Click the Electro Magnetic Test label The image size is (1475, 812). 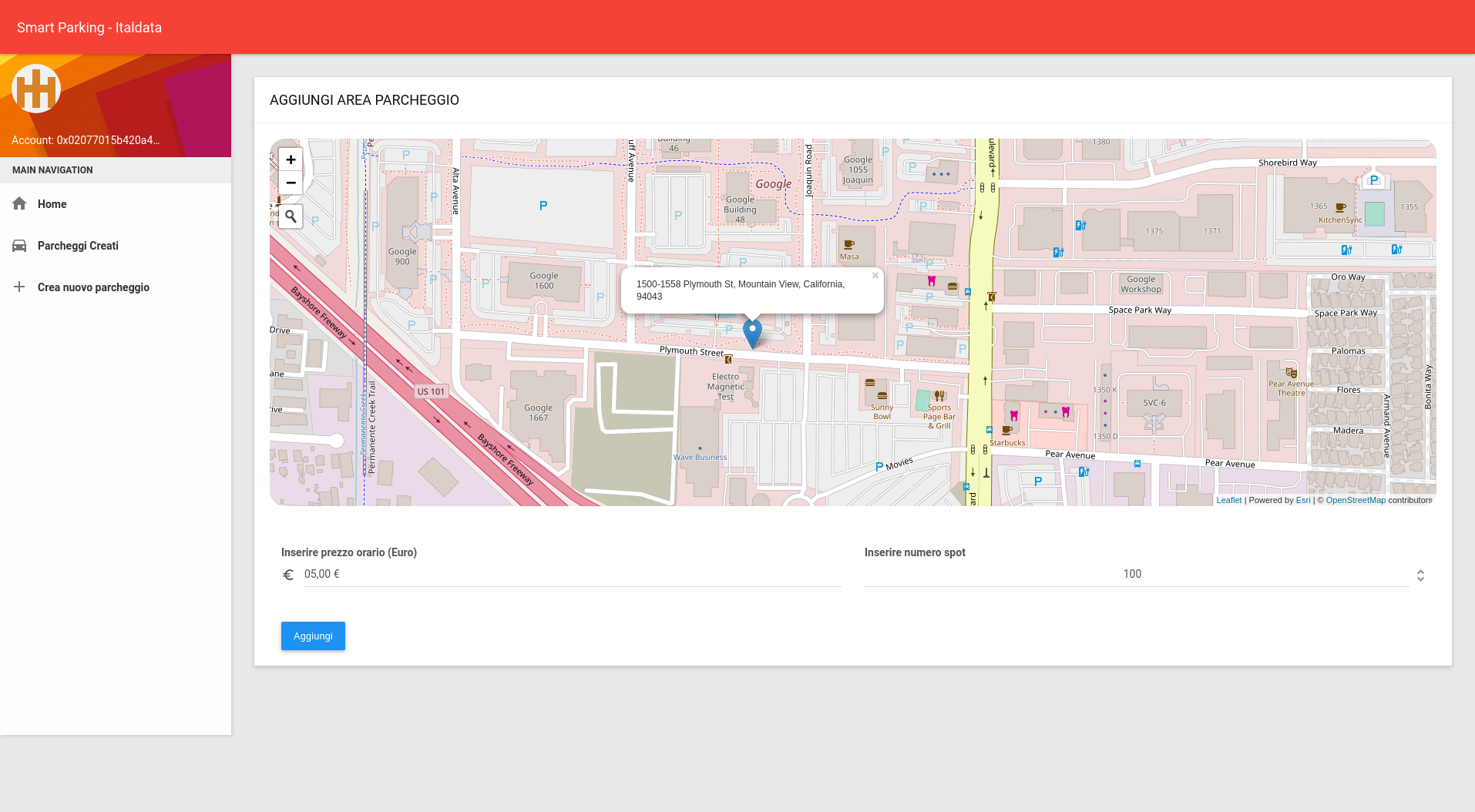pyautogui.click(x=726, y=387)
